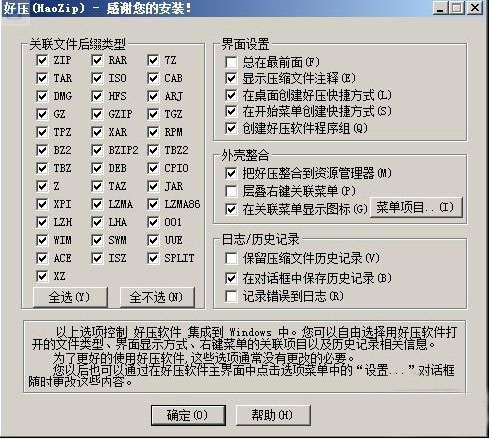This screenshot has height=439, width=489.
Task: Toggle 在关联菜单显示图标(G) checkbox
Action: pos(231,210)
